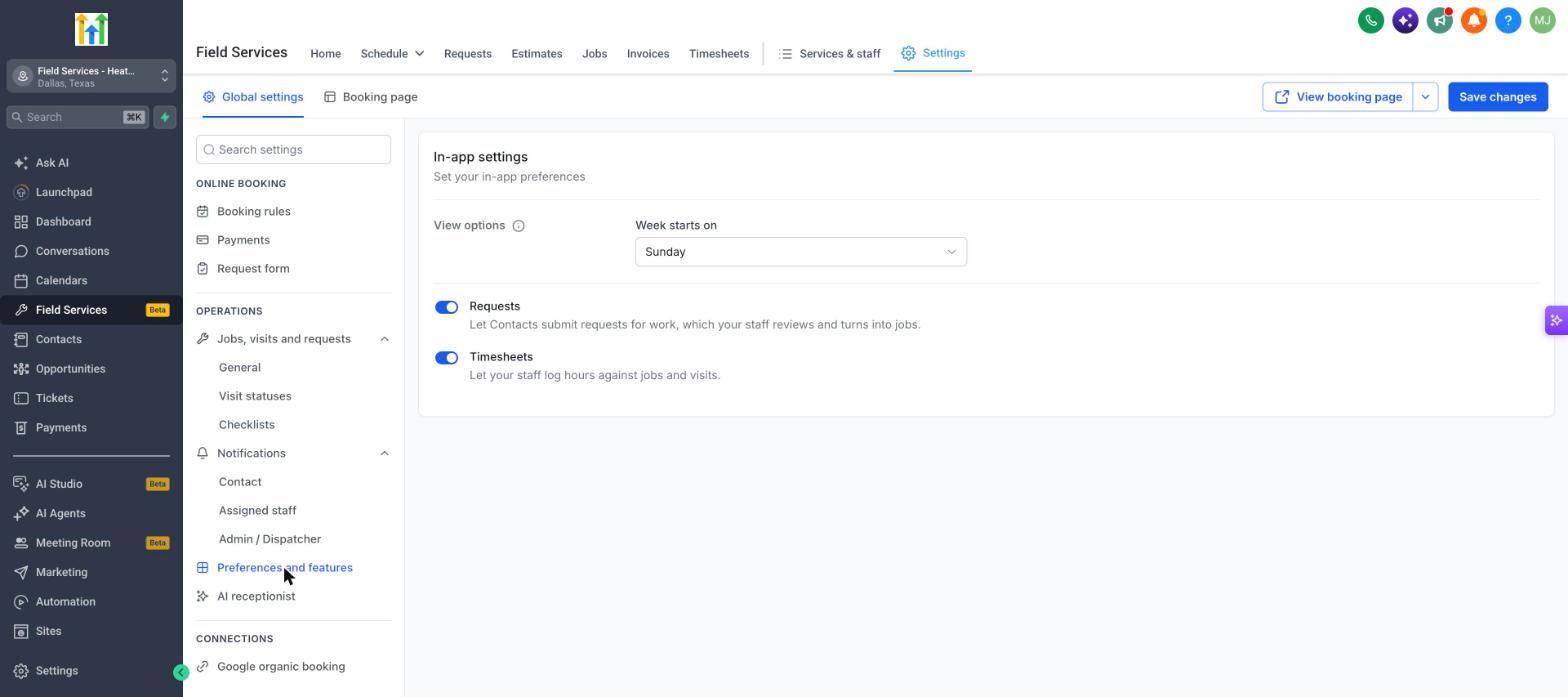The height and width of the screenshot is (697, 1568).
Task: Open the orange notifications bell
Action: [x=1473, y=20]
